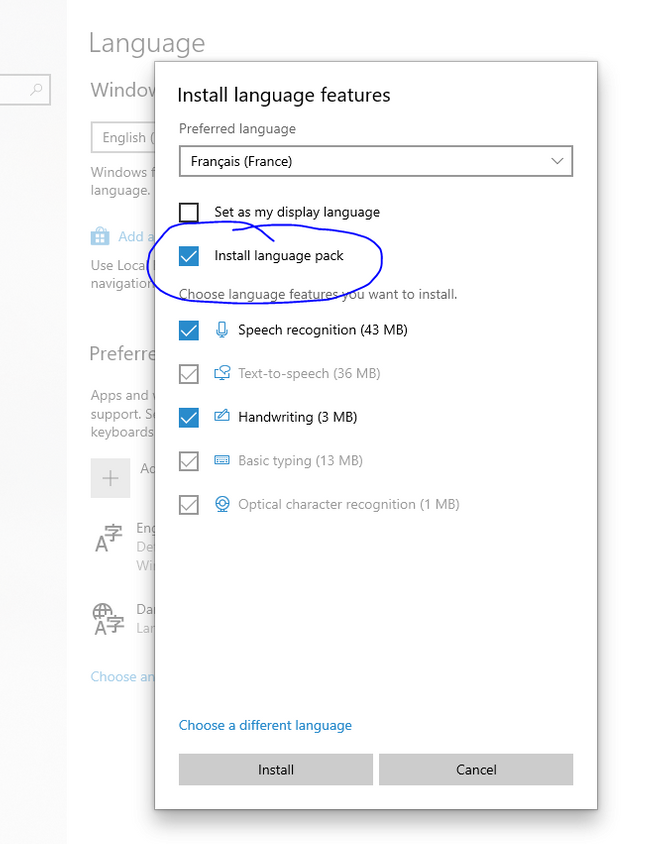Click the Speech recognition microphone icon

(x=222, y=330)
